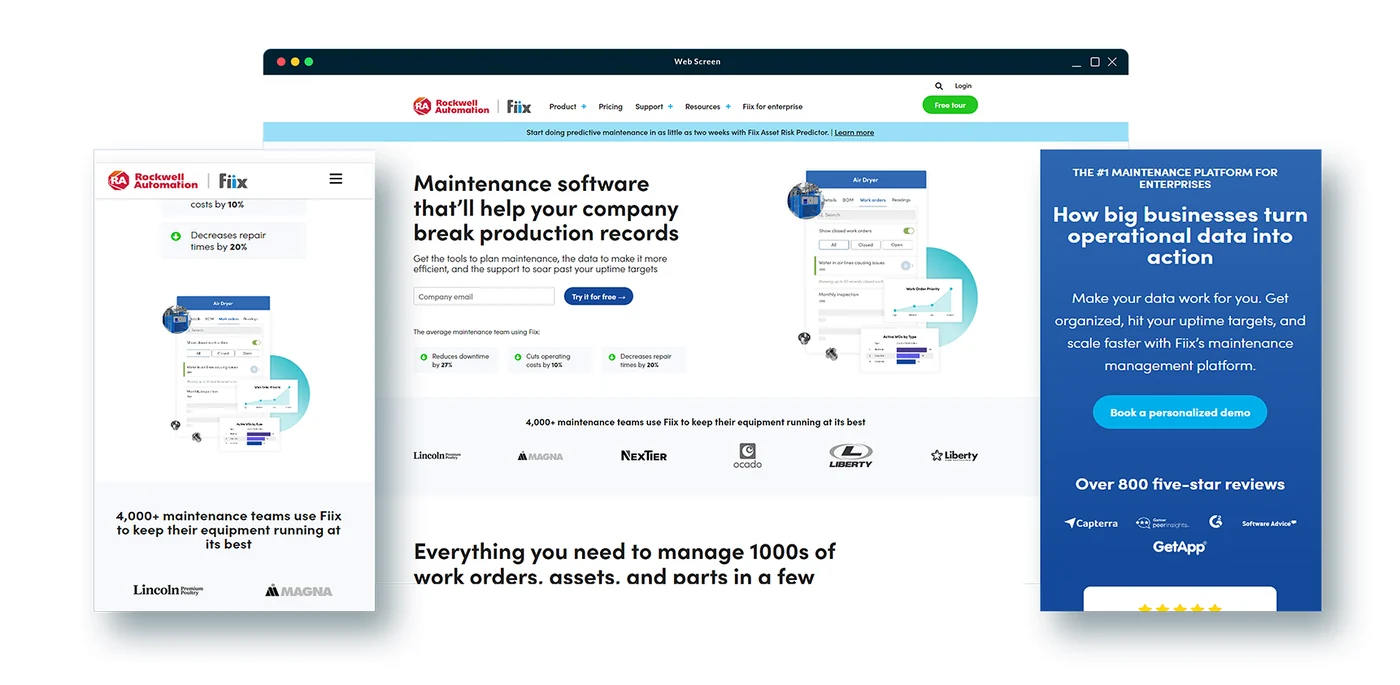Click the Try it for free button
This screenshot has width=1400, height=685.
[x=598, y=297]
